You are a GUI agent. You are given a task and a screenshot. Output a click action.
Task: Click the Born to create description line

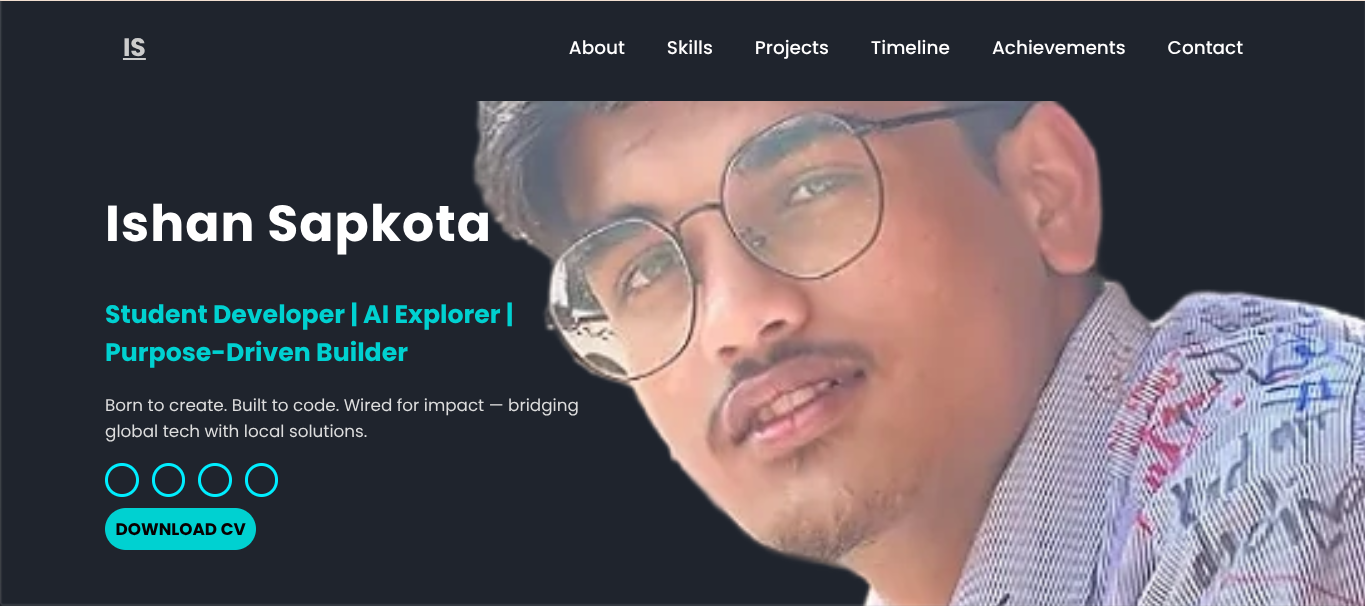click(x=342, y=406)
